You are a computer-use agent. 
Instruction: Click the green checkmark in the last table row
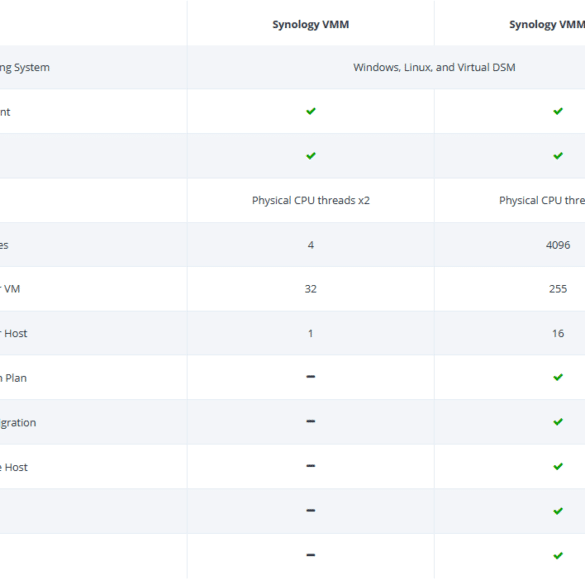tap(558, 556)
